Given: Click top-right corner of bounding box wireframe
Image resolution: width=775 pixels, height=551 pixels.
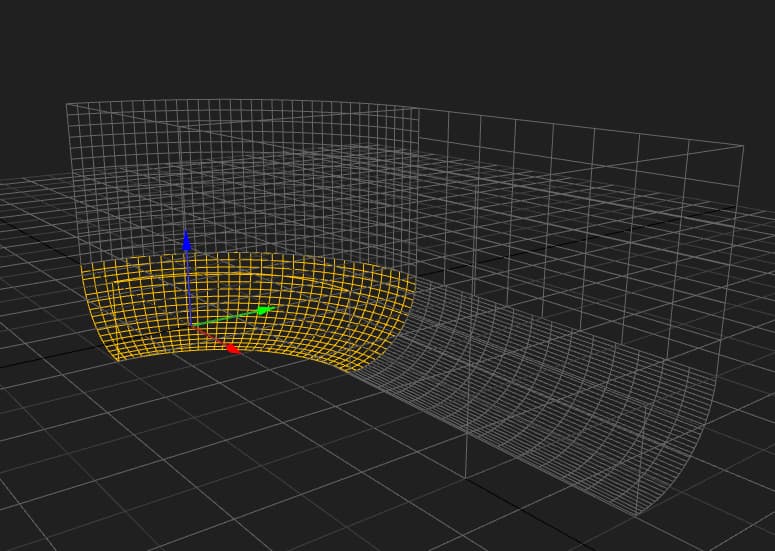Looking at the screenshot, I should [743, 146].
